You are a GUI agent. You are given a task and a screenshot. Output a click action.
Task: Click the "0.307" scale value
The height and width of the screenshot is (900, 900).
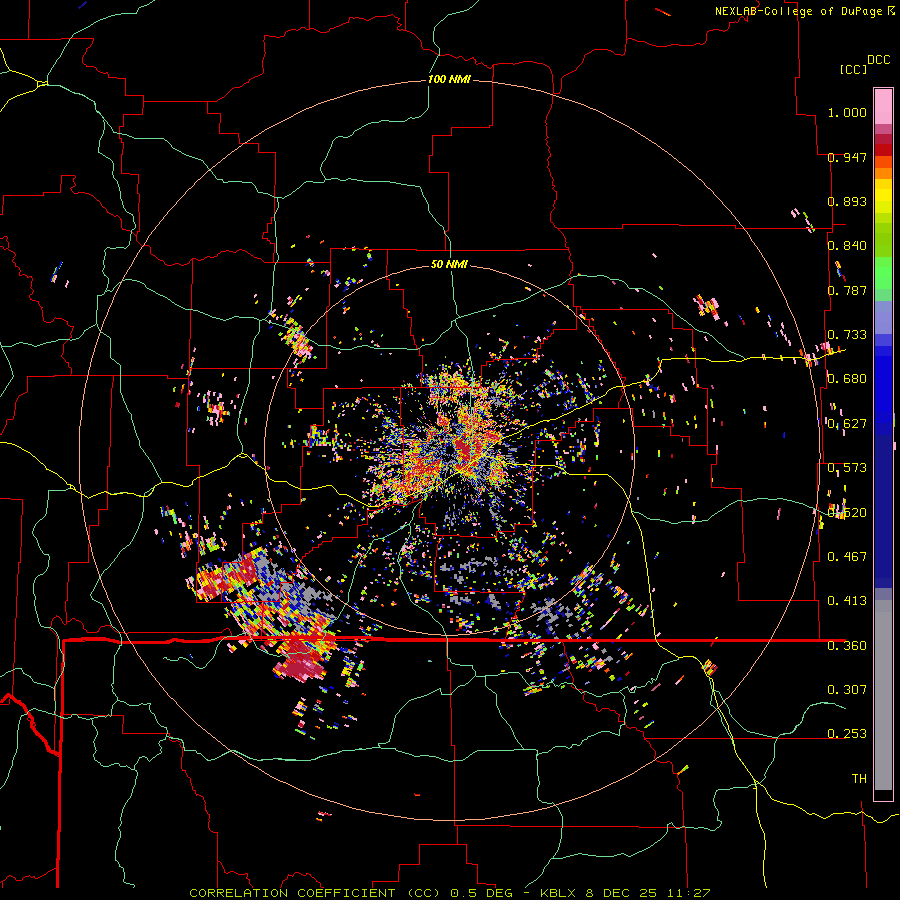point(847,690)
